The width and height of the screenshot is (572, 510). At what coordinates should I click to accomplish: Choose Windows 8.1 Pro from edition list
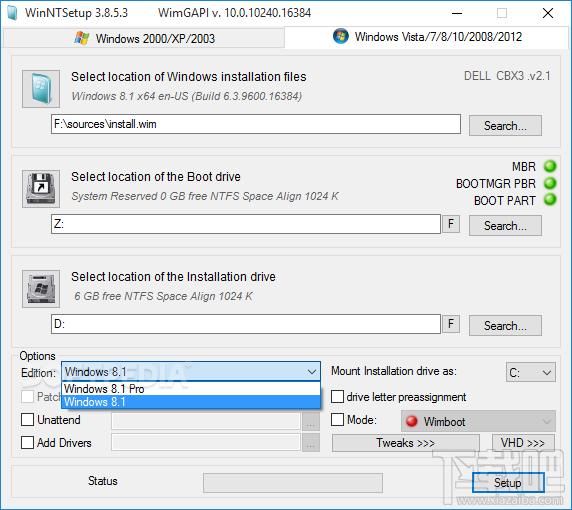(x=191, y=389)
